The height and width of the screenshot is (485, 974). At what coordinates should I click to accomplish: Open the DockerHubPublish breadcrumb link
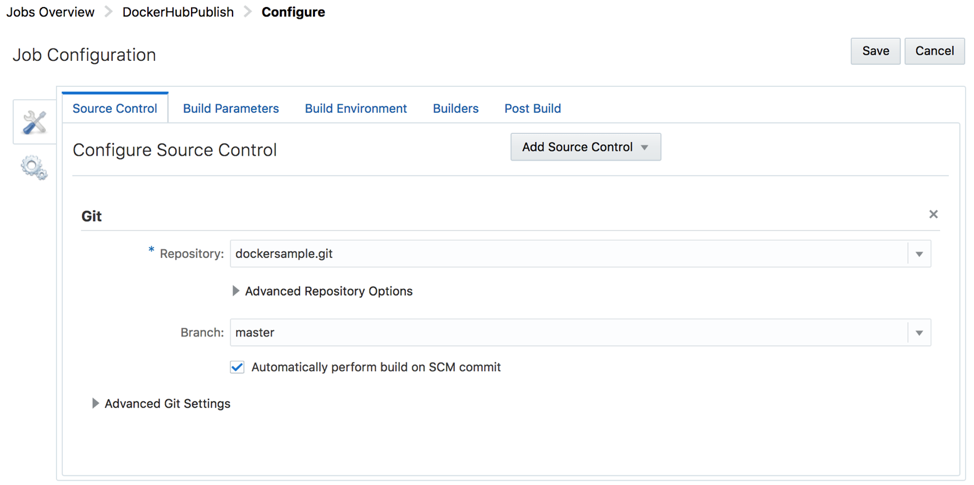pos(178,12)
